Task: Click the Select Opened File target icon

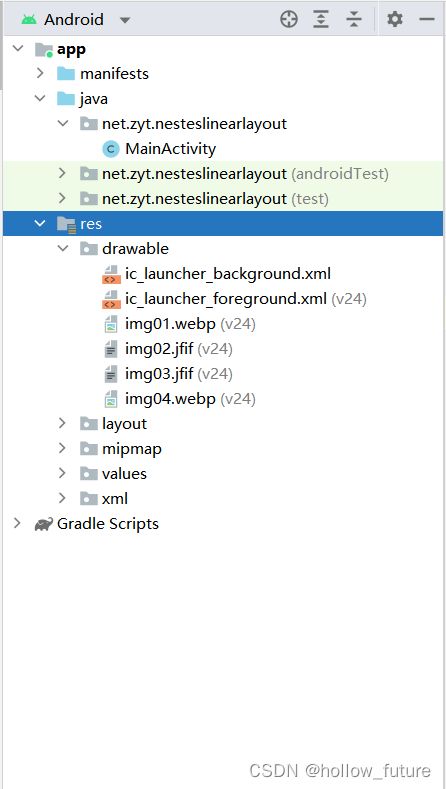Action: [x=289, y=20]
